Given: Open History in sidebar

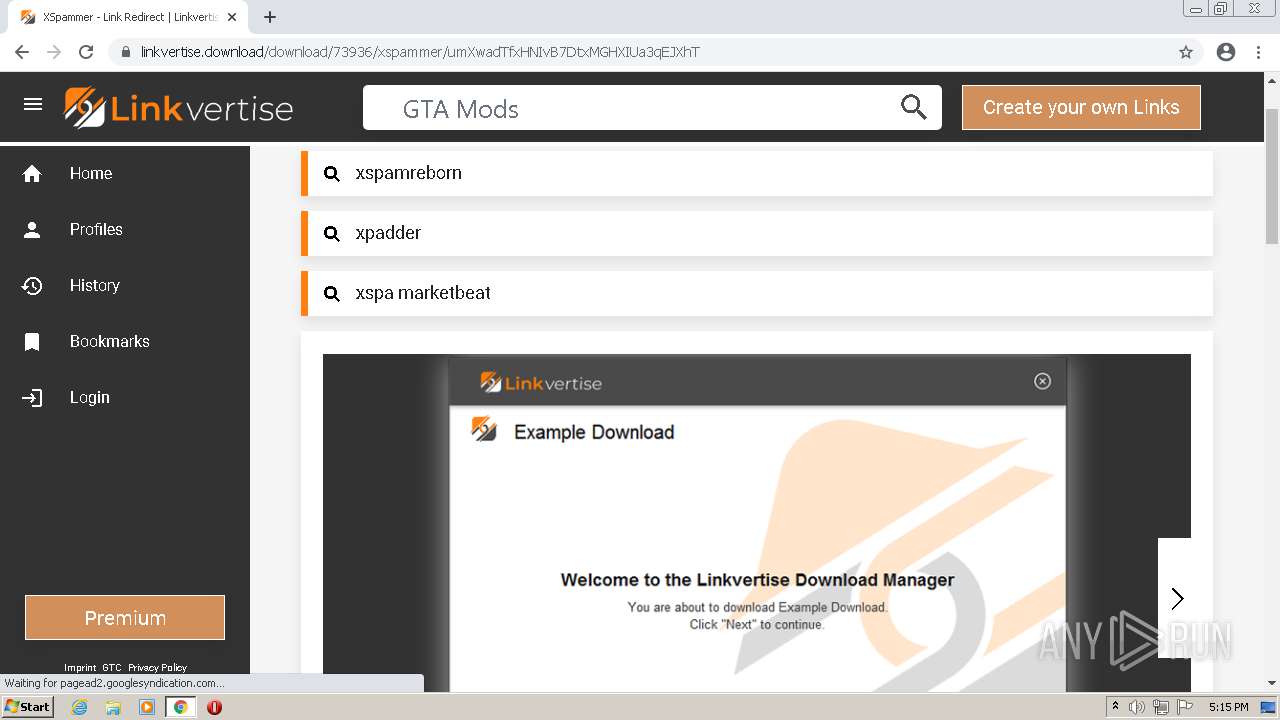Looking at the screenshot, I should click(95, 286).
